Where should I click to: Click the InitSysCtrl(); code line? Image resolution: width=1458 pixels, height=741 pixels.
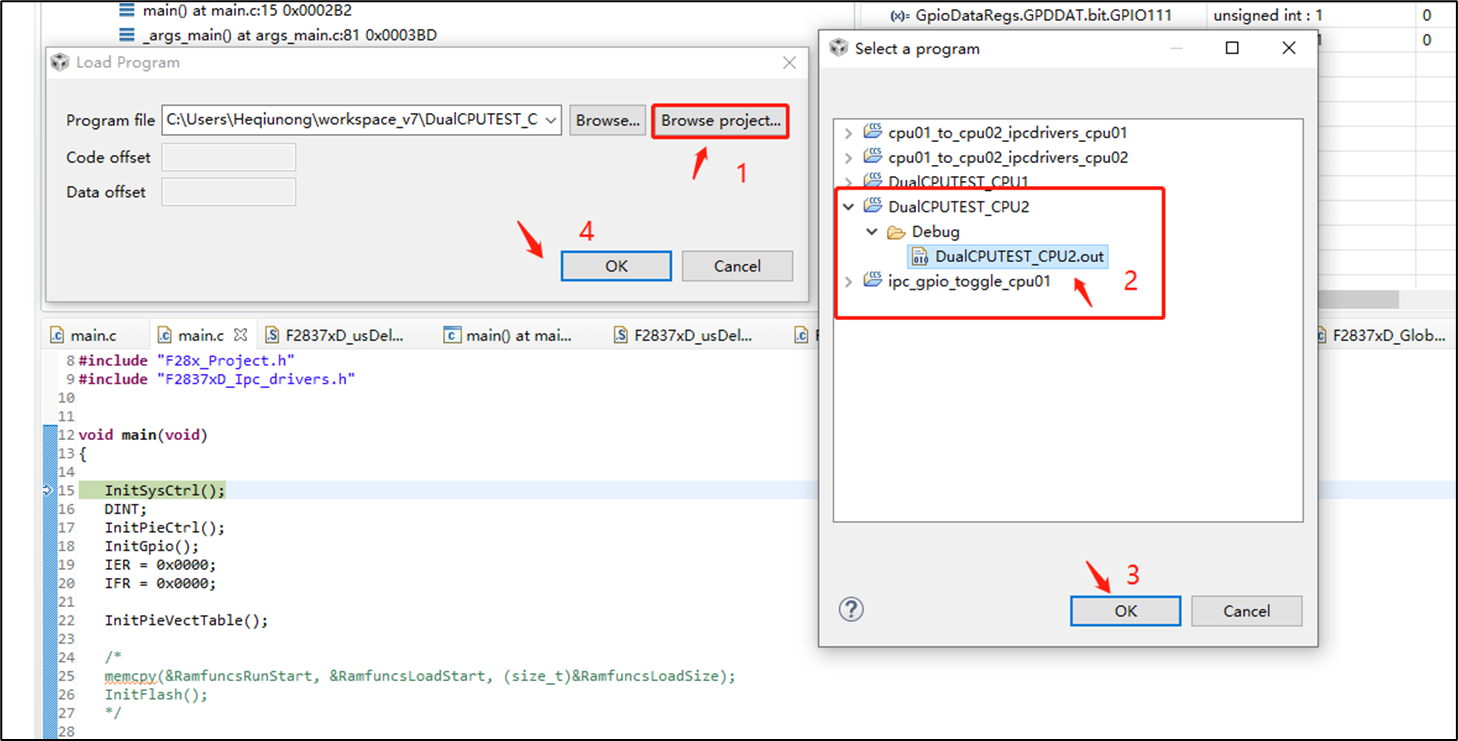click(165, 490)
